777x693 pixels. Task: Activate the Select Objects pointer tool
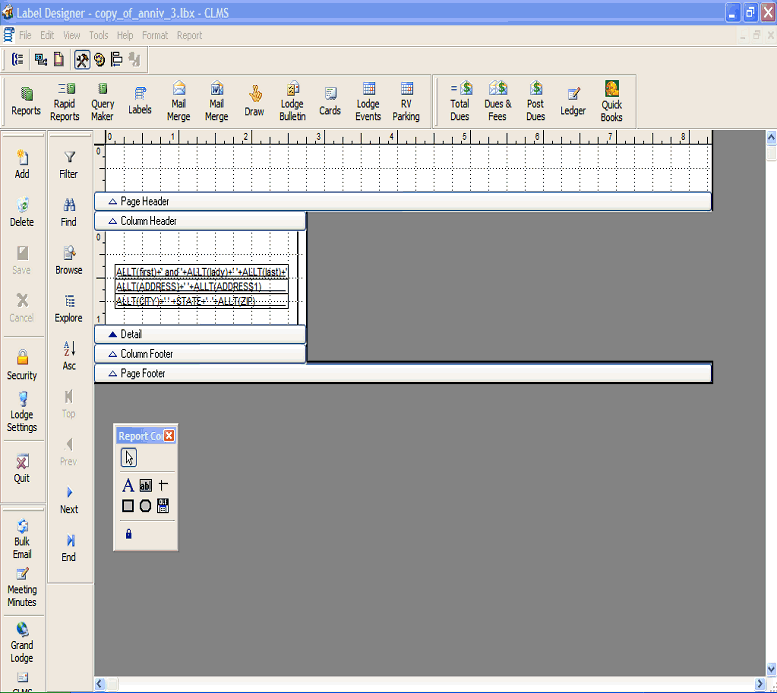[x=129, y=458]
